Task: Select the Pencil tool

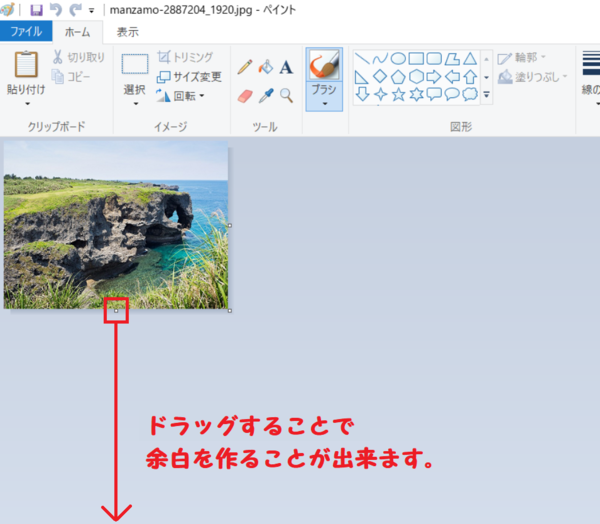Action: point(245,67)
